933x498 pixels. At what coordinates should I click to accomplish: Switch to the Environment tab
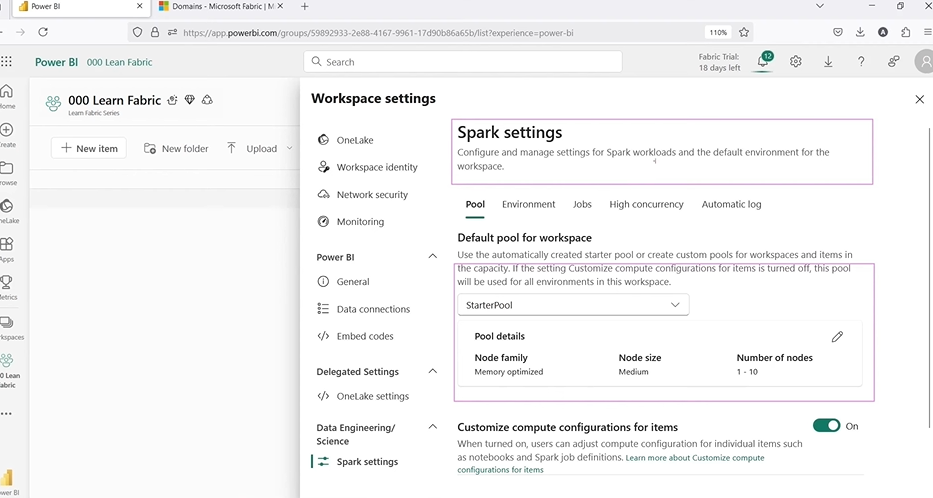528,204
